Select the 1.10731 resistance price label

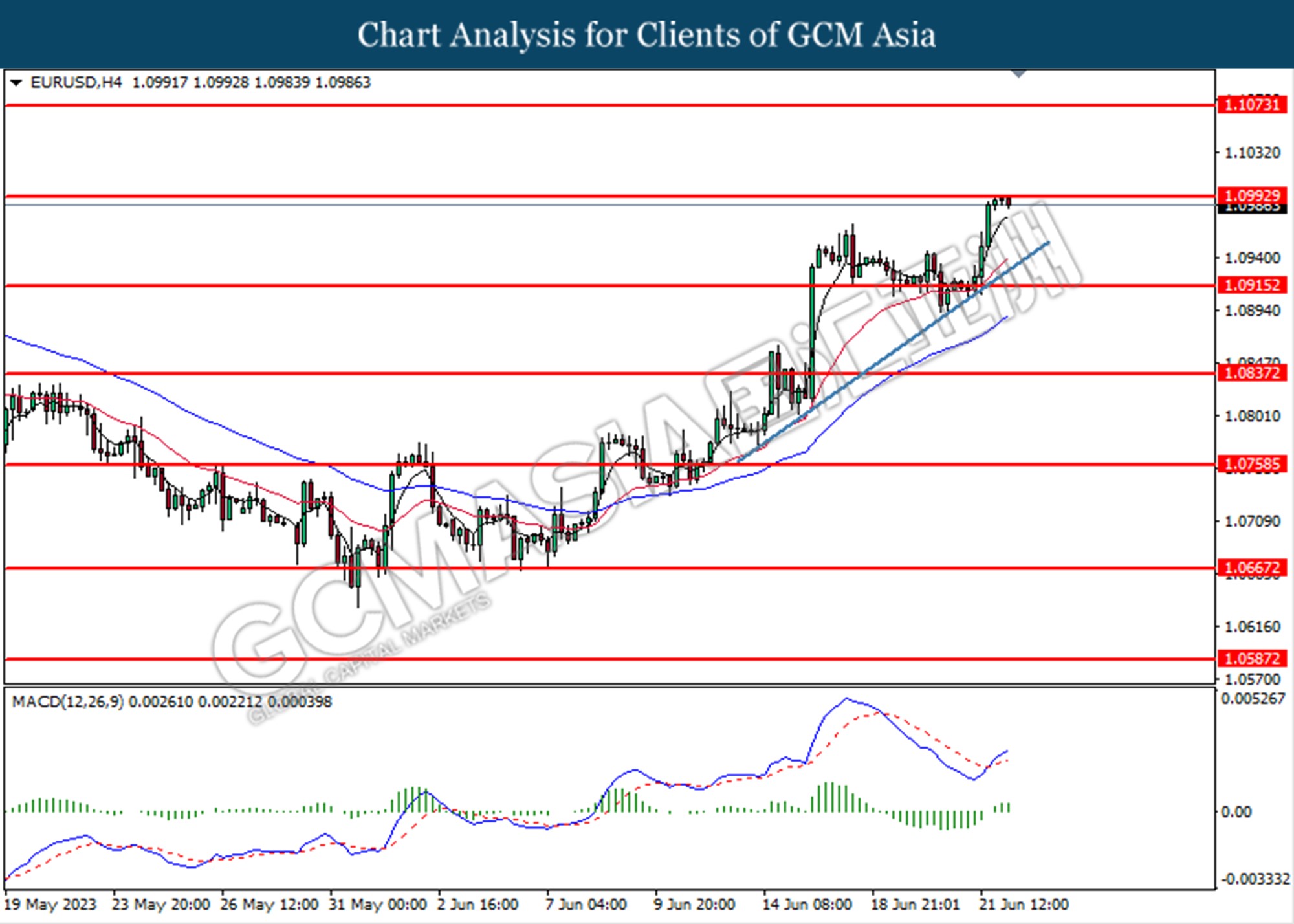(x=1252, y=104)
